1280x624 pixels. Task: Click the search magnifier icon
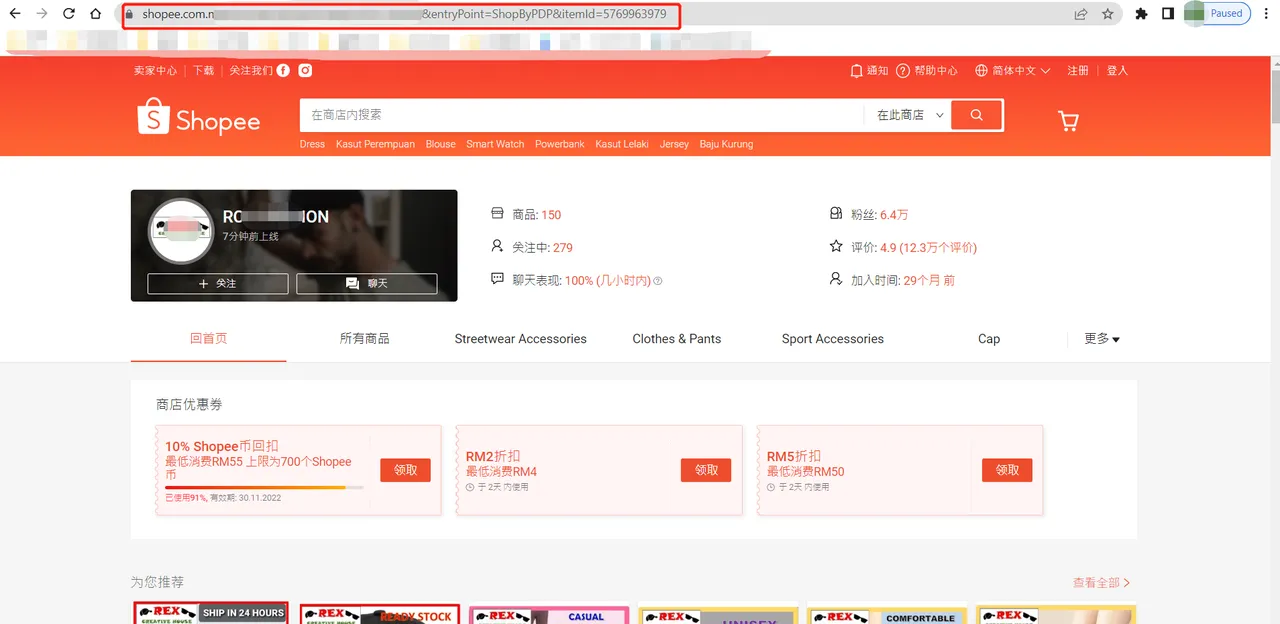click(x=976, y=115)
